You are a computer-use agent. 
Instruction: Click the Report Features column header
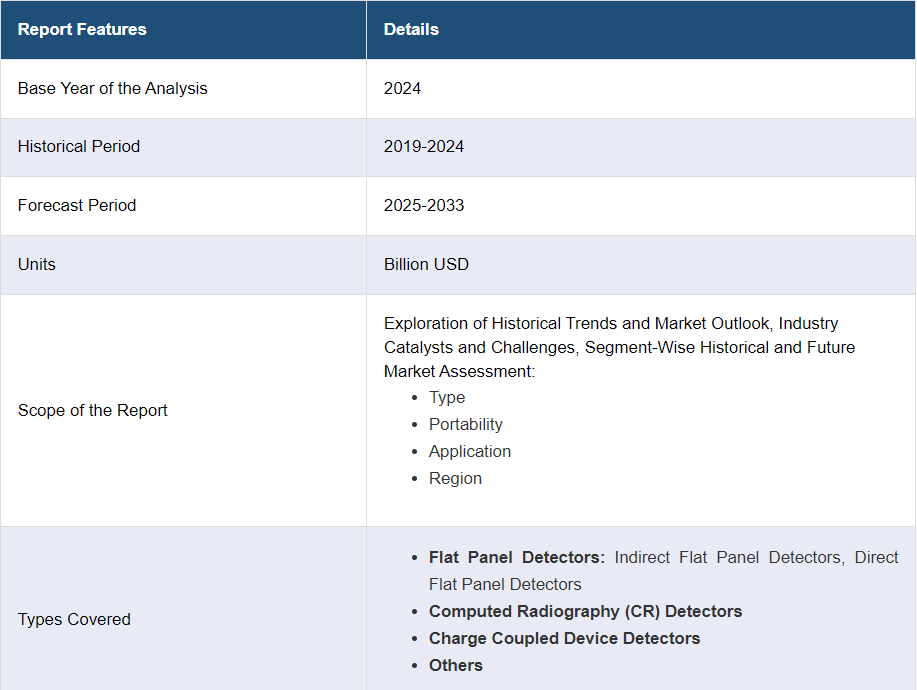[x=82, y=30]
